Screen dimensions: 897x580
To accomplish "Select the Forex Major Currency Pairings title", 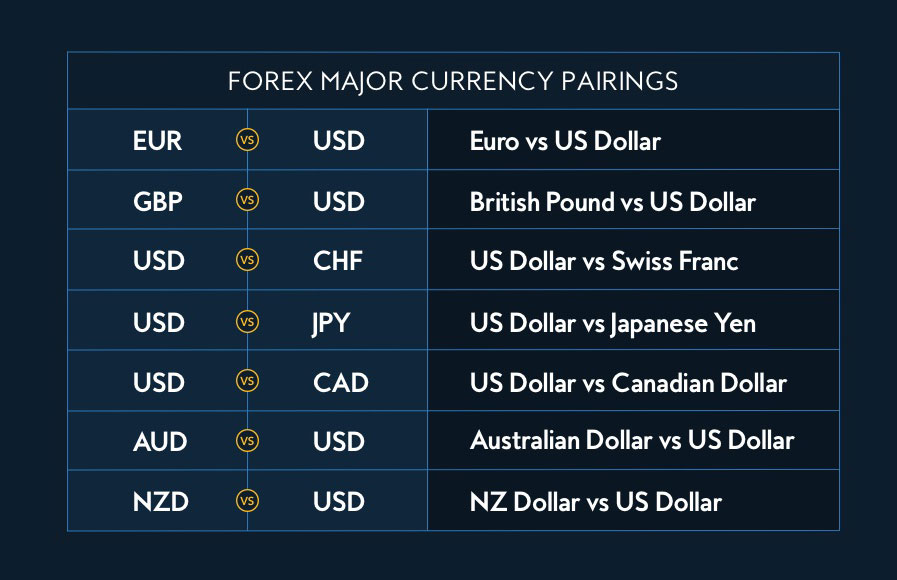I will 453,81.
